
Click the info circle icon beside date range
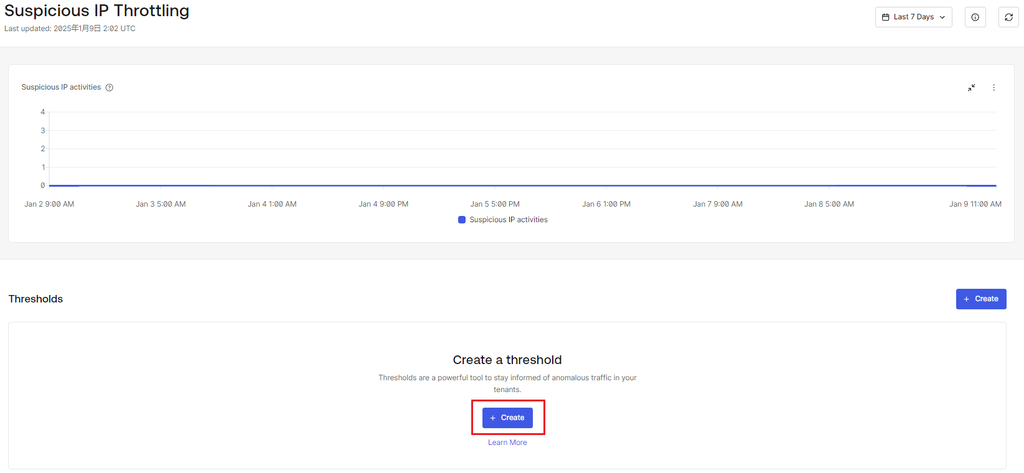point(975,17)
